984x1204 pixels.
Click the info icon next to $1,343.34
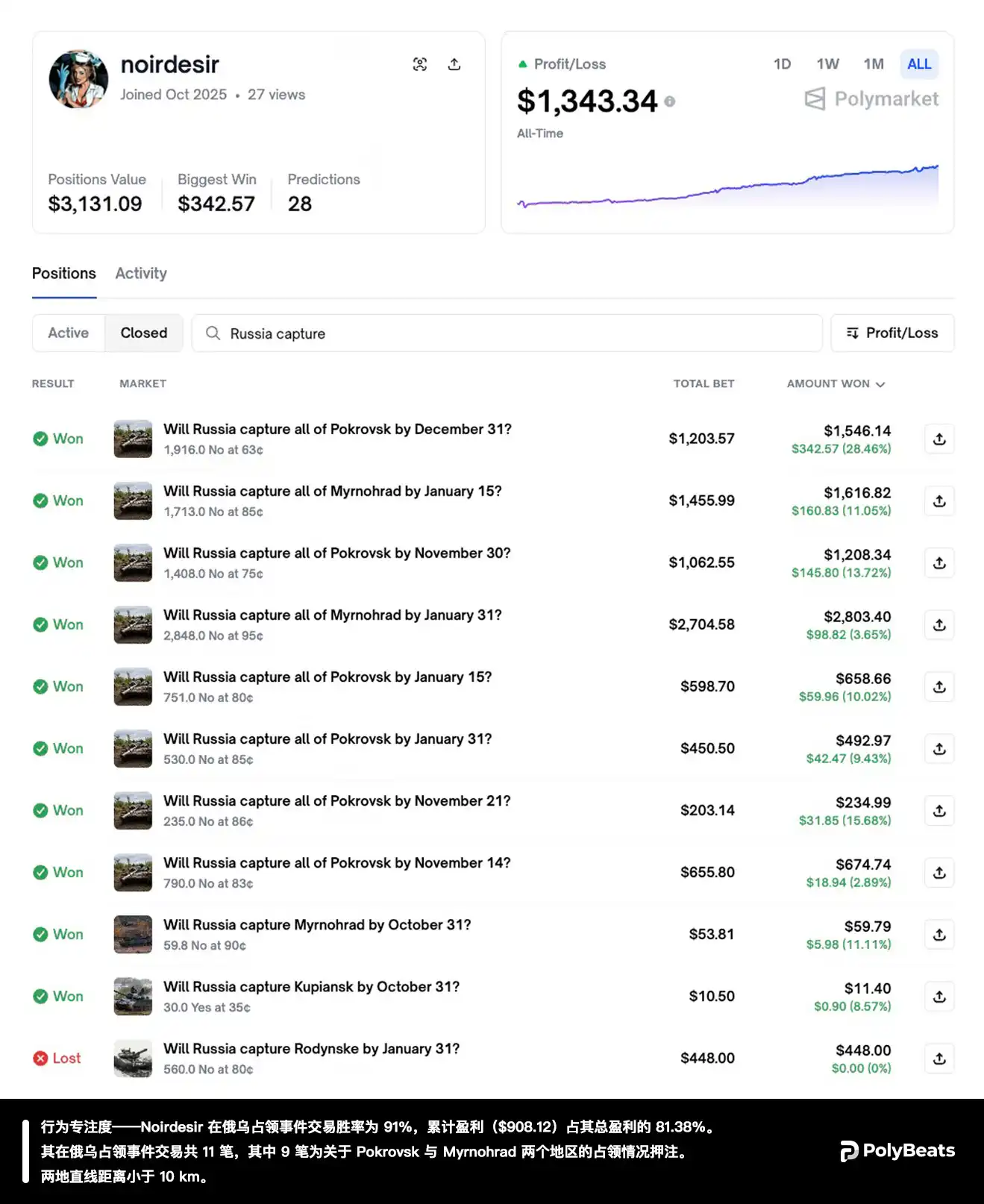670,101
